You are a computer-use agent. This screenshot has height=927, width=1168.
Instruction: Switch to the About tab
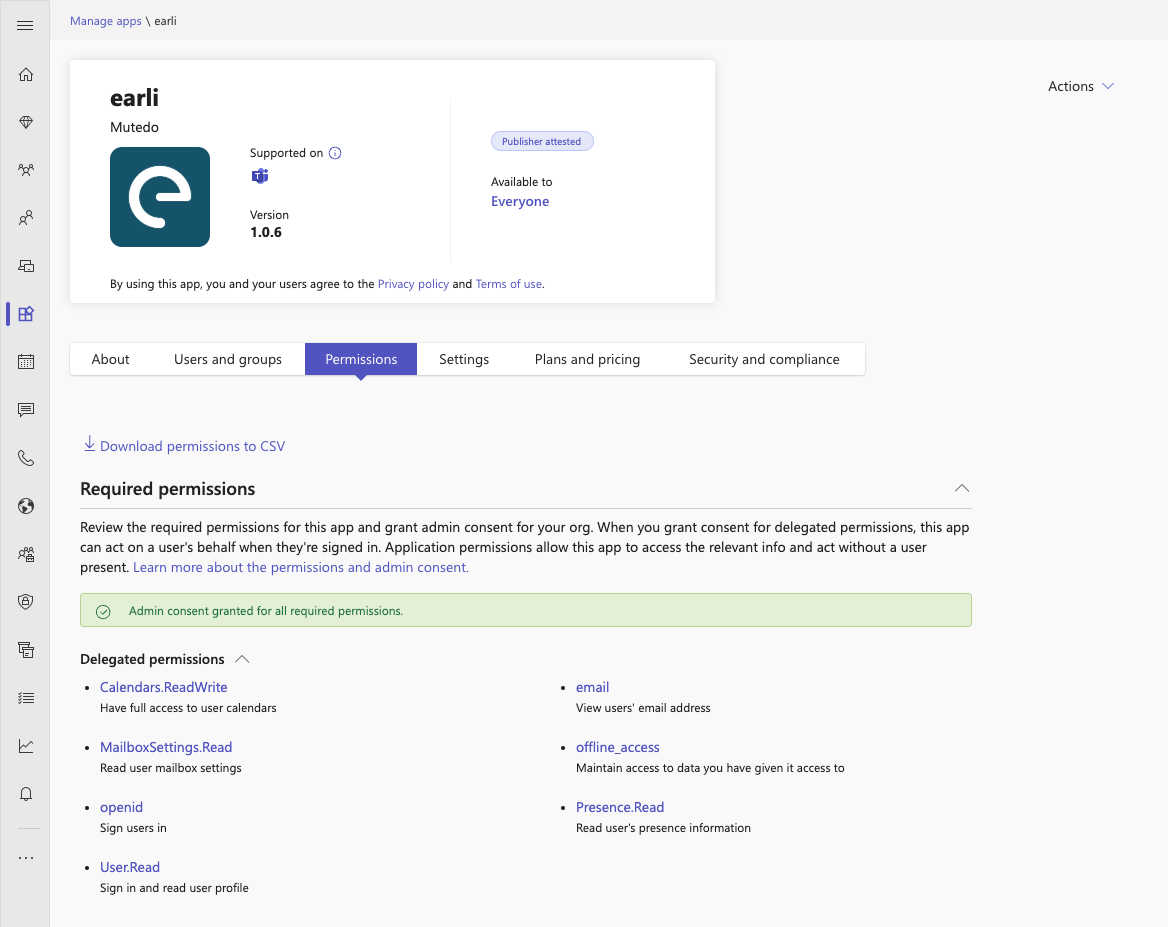point(110,359)
